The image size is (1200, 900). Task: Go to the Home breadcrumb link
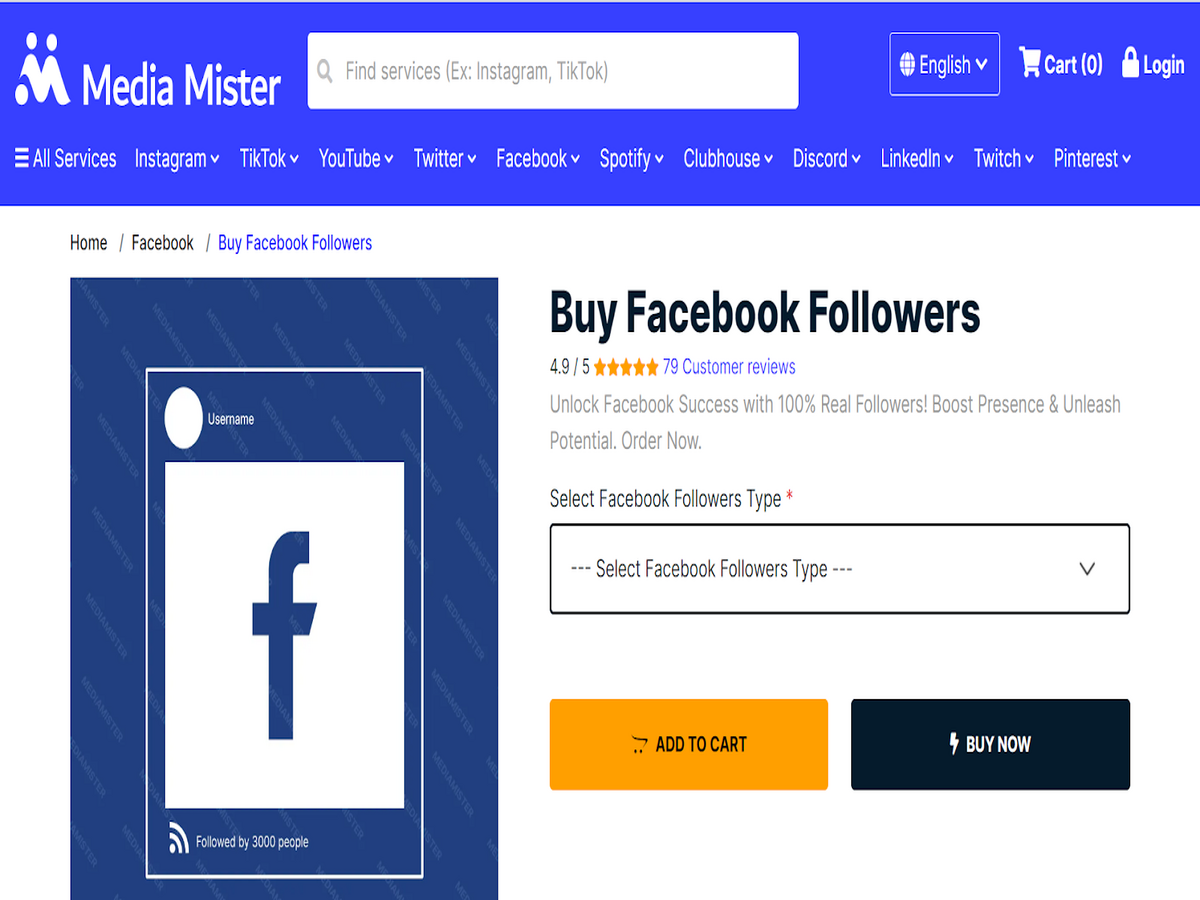click(x=88, y=243)
